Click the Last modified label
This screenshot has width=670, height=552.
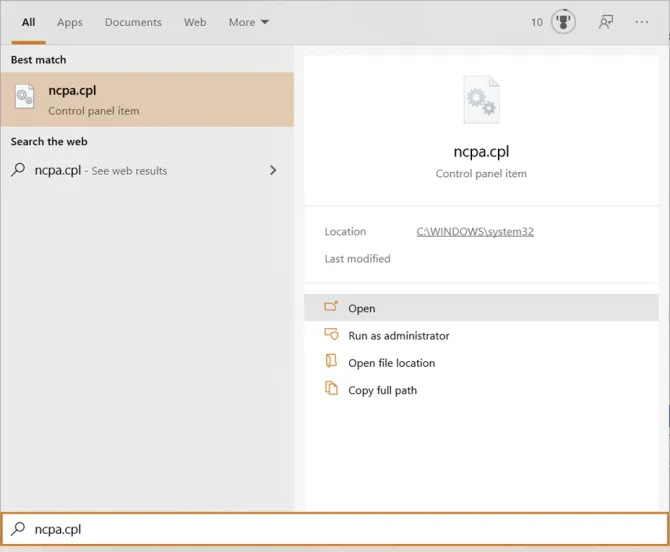(357, 259)
